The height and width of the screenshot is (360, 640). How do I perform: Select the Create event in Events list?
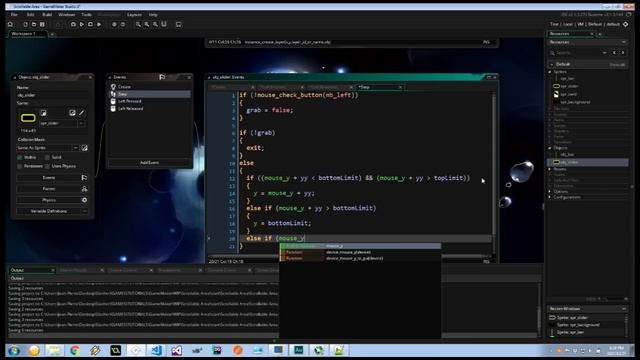click(149, 87)
